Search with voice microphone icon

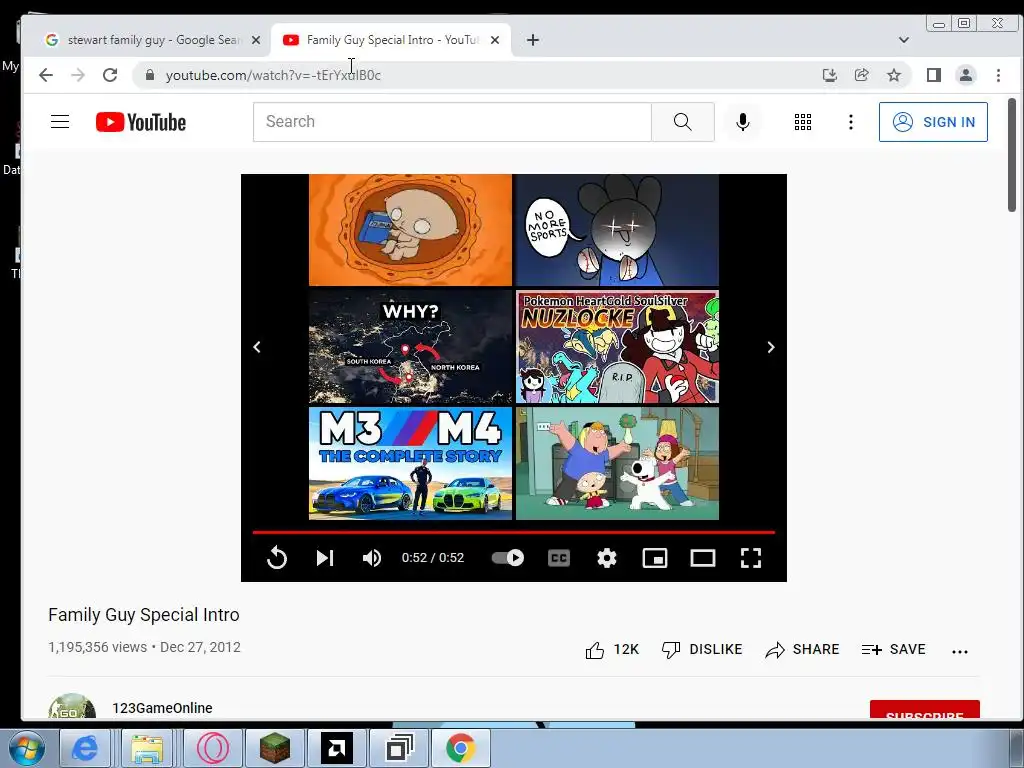(x=743, y=122)
